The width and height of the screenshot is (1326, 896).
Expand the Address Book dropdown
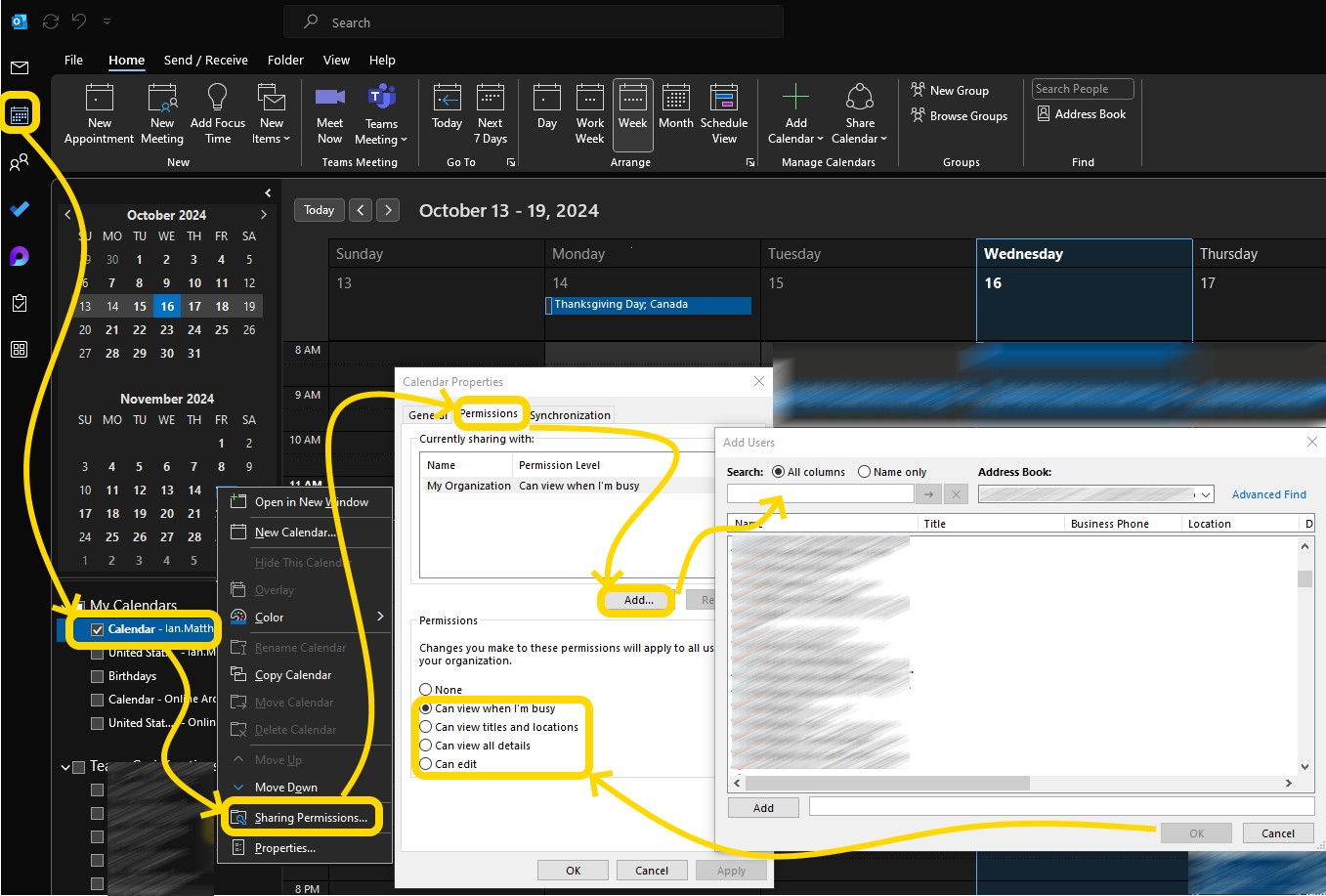click(1206, 495)
